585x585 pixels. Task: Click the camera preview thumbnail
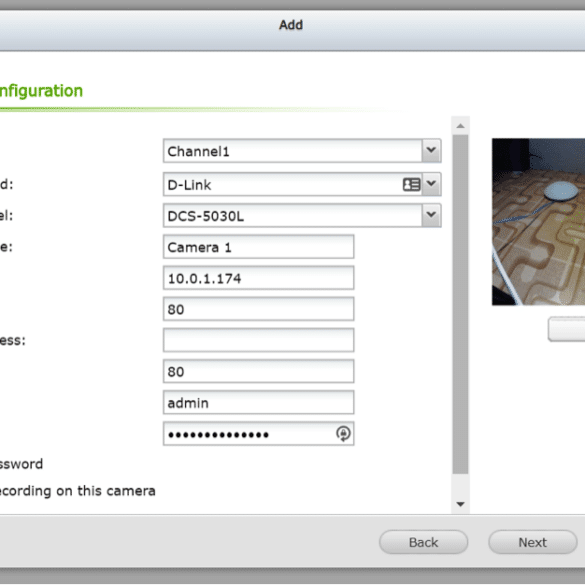coord(538,222)
